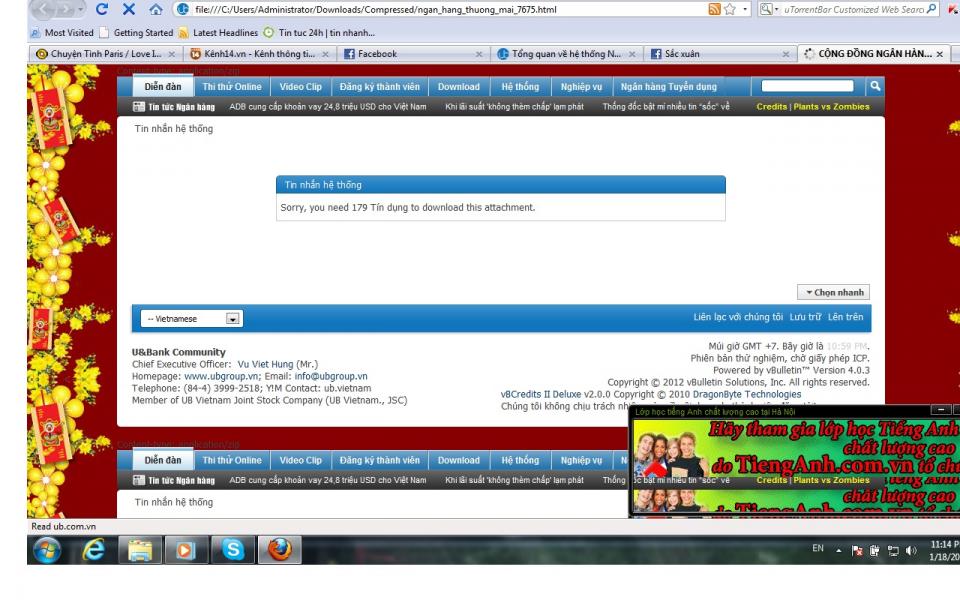Expand the Chọn nhanh quick menu
Screen dimensions: 960x600
833,292
